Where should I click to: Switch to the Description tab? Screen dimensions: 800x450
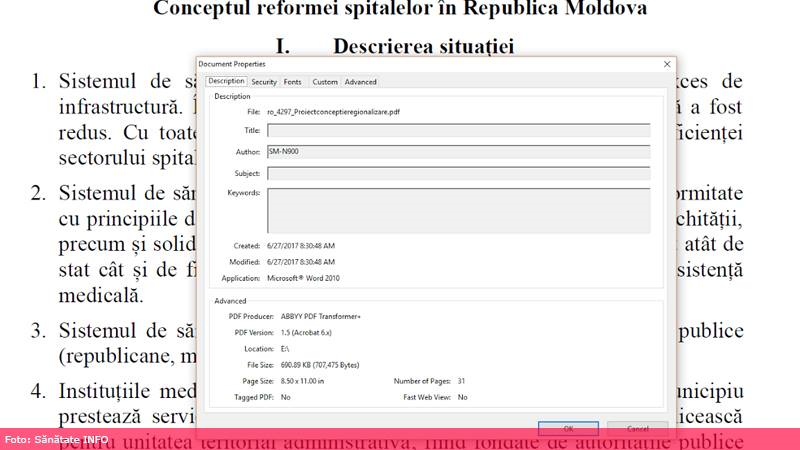point(226,82)
